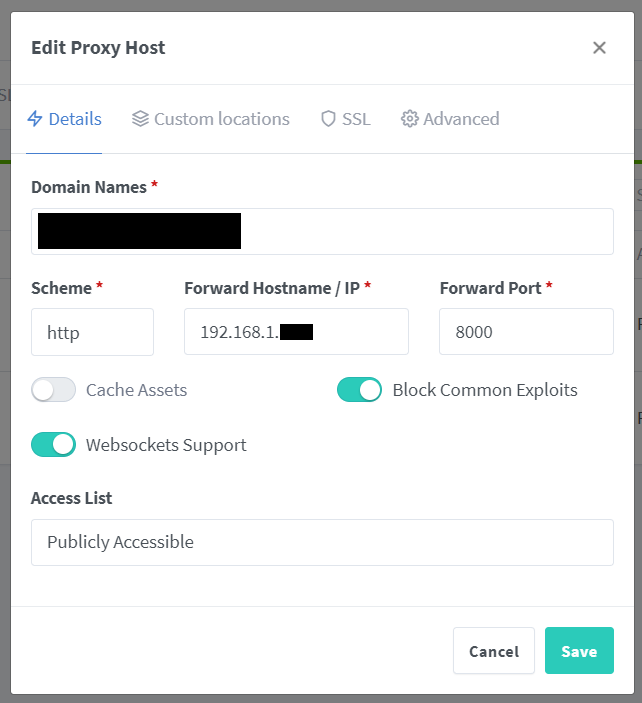Turn off Websockets Support switch

pyautogui.click(x=54, y=445)
